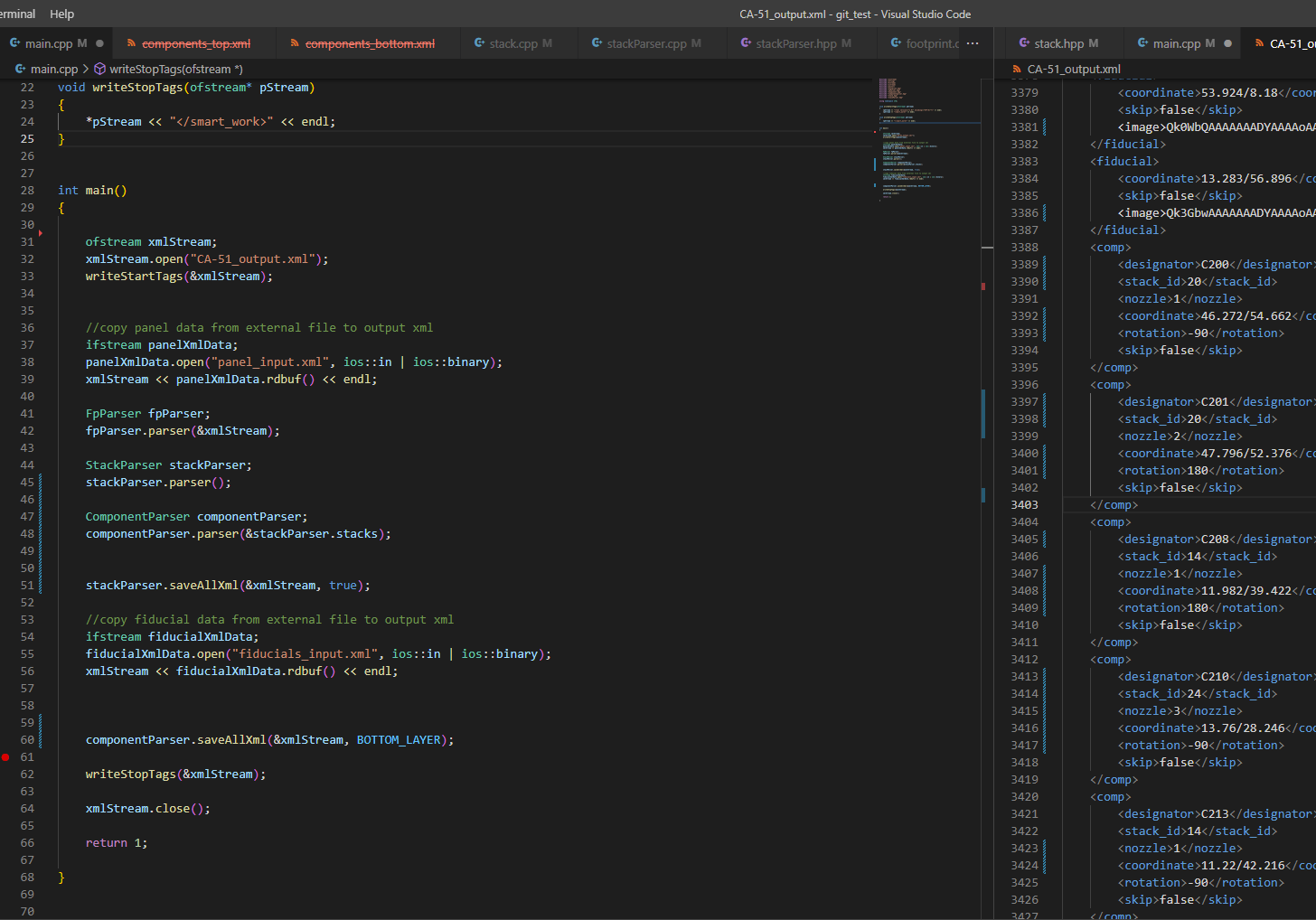
Task: Click the file icon on stackParser.cpp tab
Action: [x=597, y=43]
